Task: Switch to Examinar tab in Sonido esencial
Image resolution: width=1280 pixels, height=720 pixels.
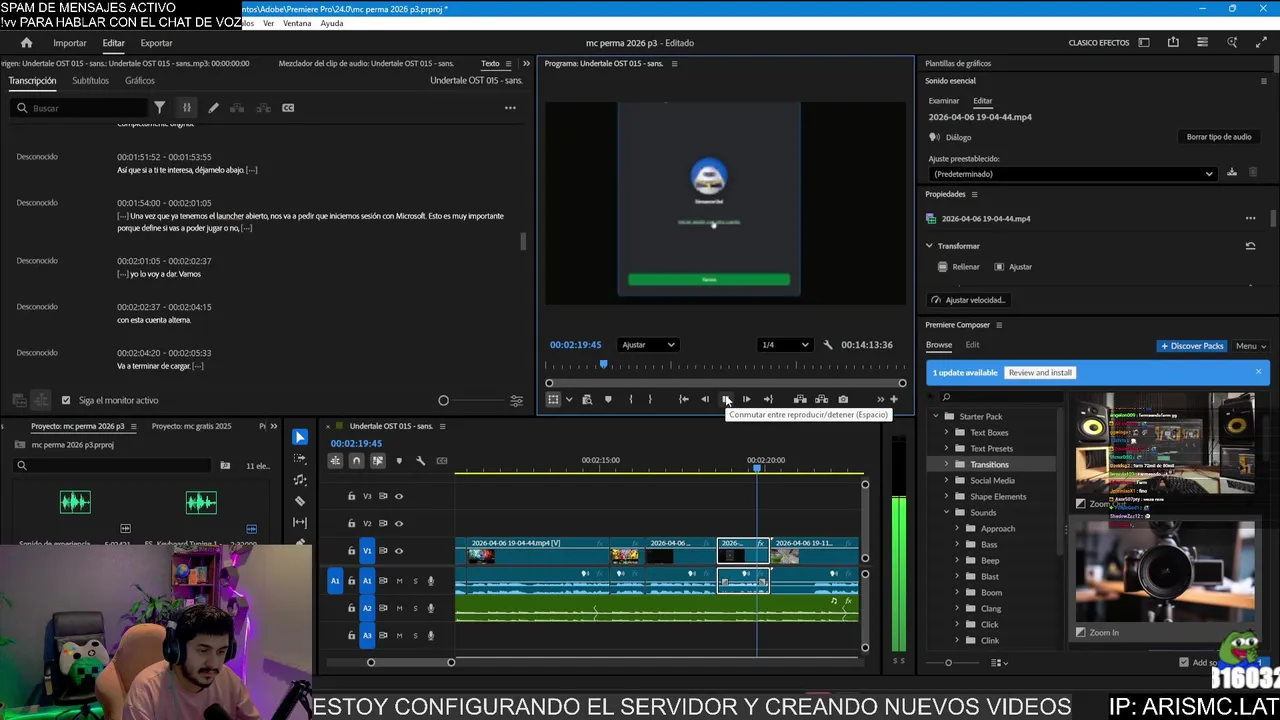Action: (x=944, y=101)
